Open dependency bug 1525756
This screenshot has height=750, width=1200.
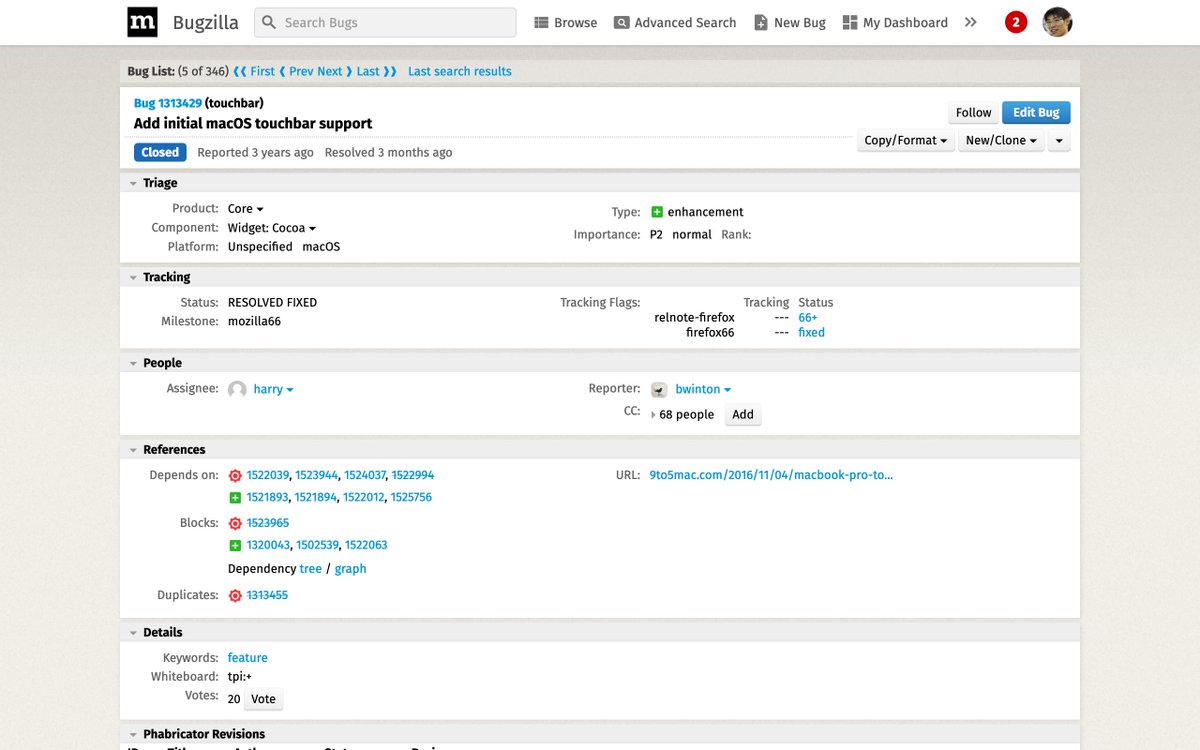[x=411, y=497]
